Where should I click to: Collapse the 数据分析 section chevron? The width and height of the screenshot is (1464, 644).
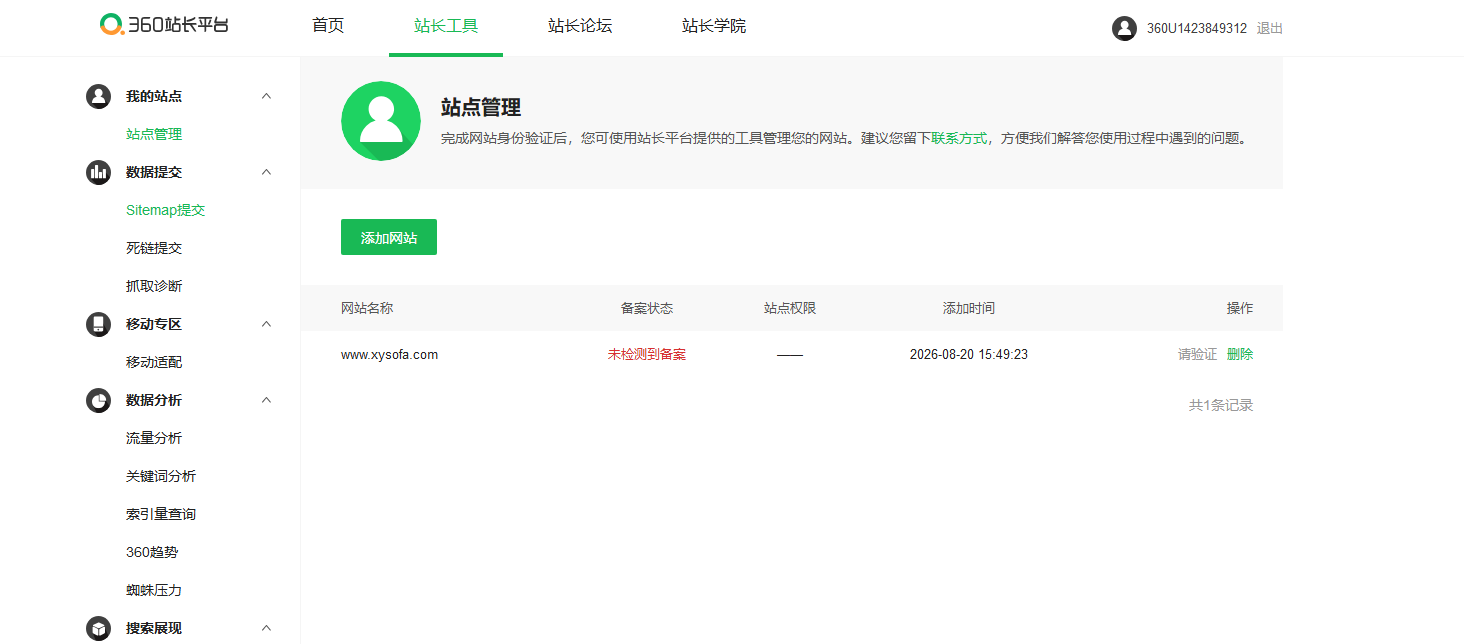click(x=266, y=400)
